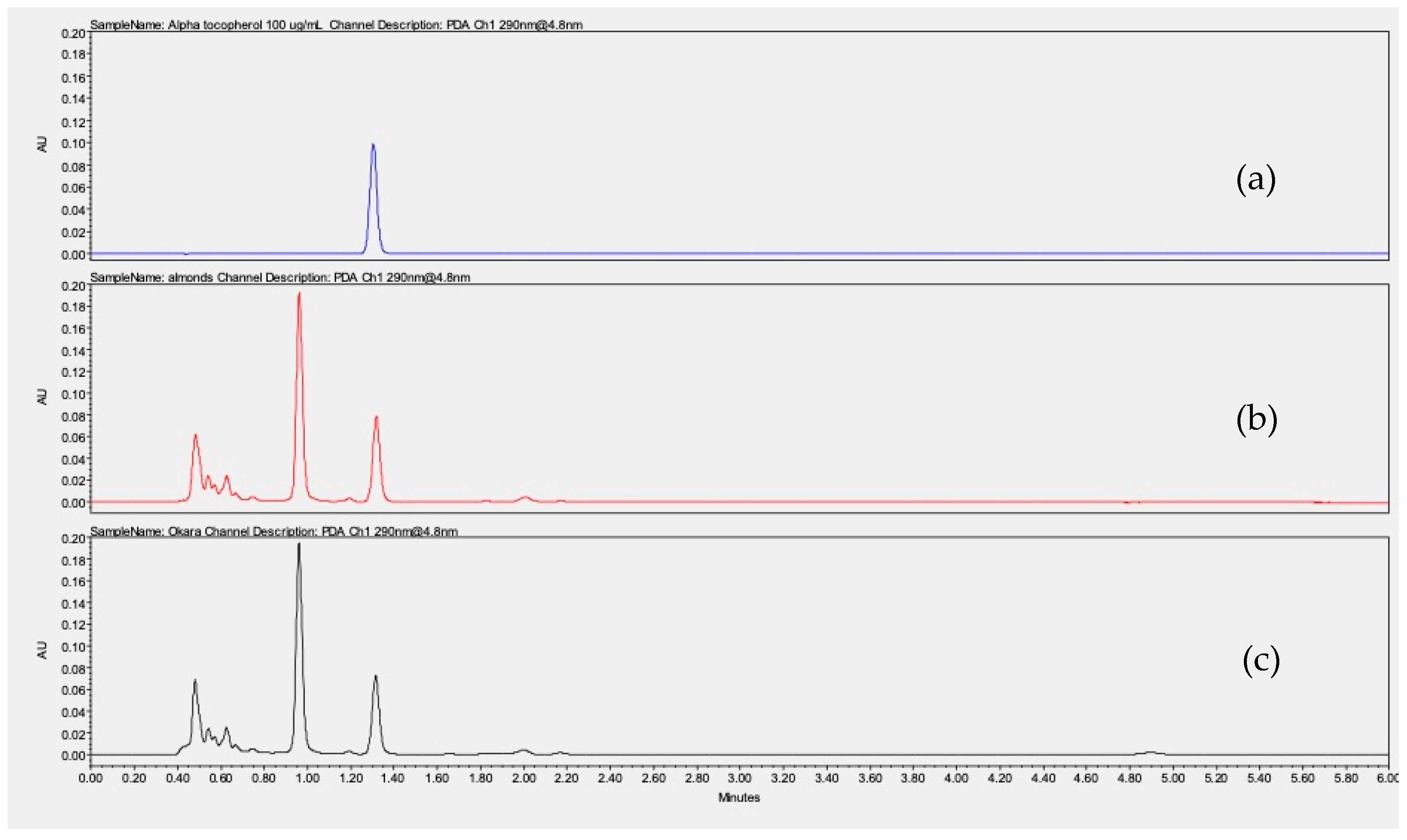
Task: Click the 1.00 tick on time axis
Action: (307, 778)
